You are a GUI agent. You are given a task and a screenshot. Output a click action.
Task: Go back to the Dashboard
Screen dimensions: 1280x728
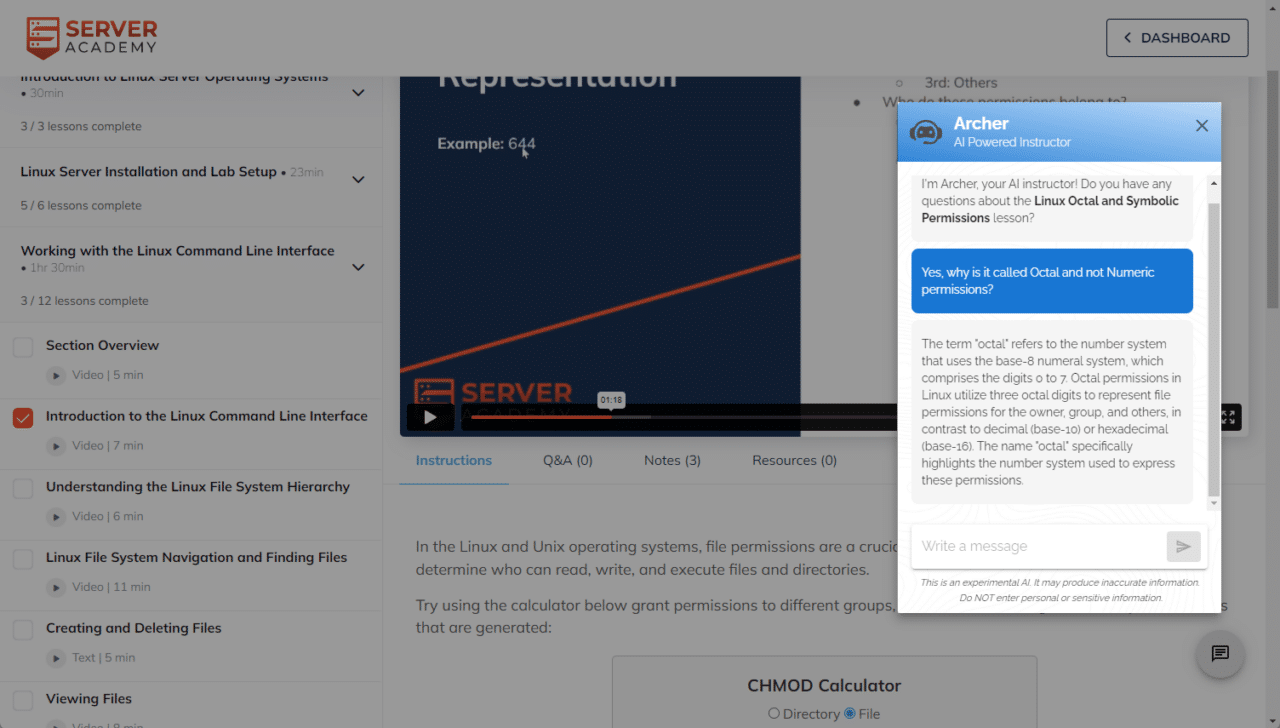click(1176, 38)
